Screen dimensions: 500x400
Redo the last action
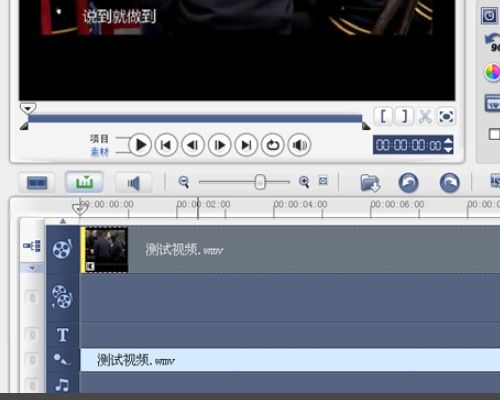point(450,183)
